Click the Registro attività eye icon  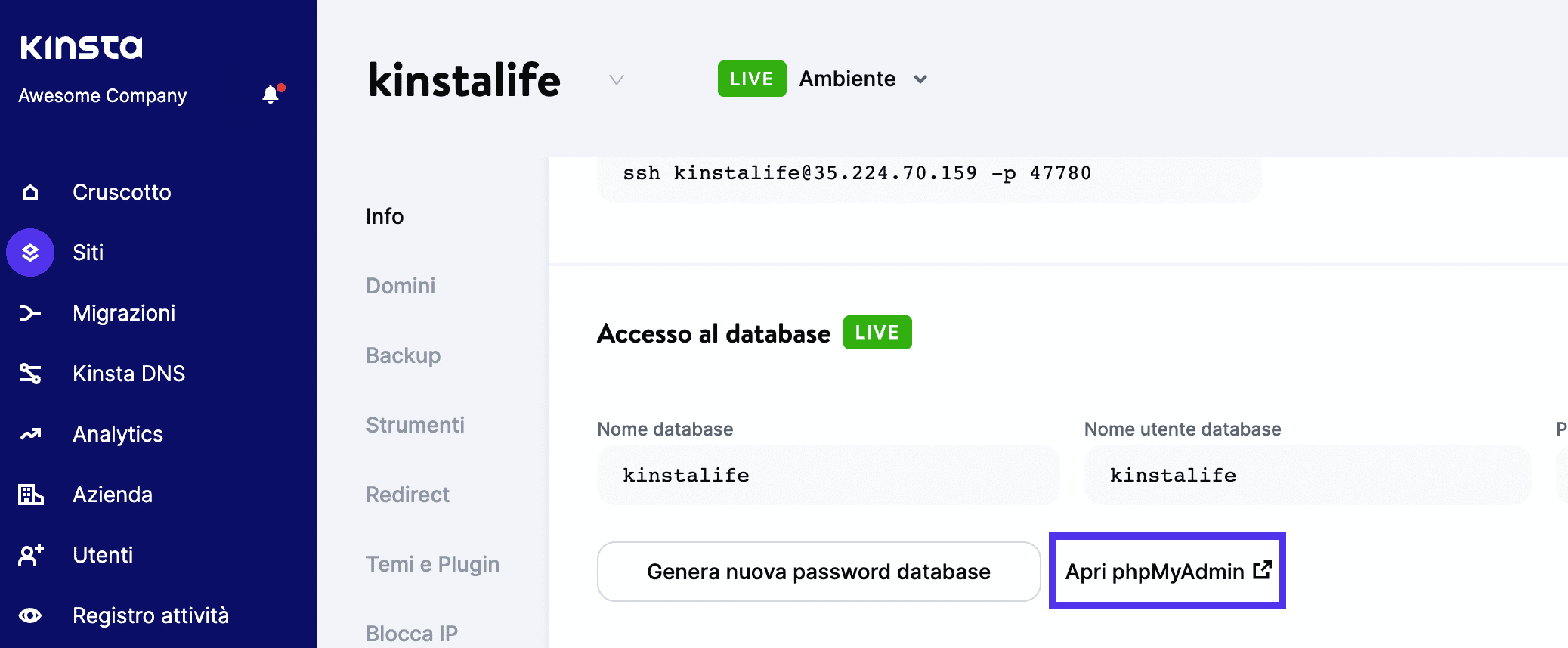click(x=30, y=615)
